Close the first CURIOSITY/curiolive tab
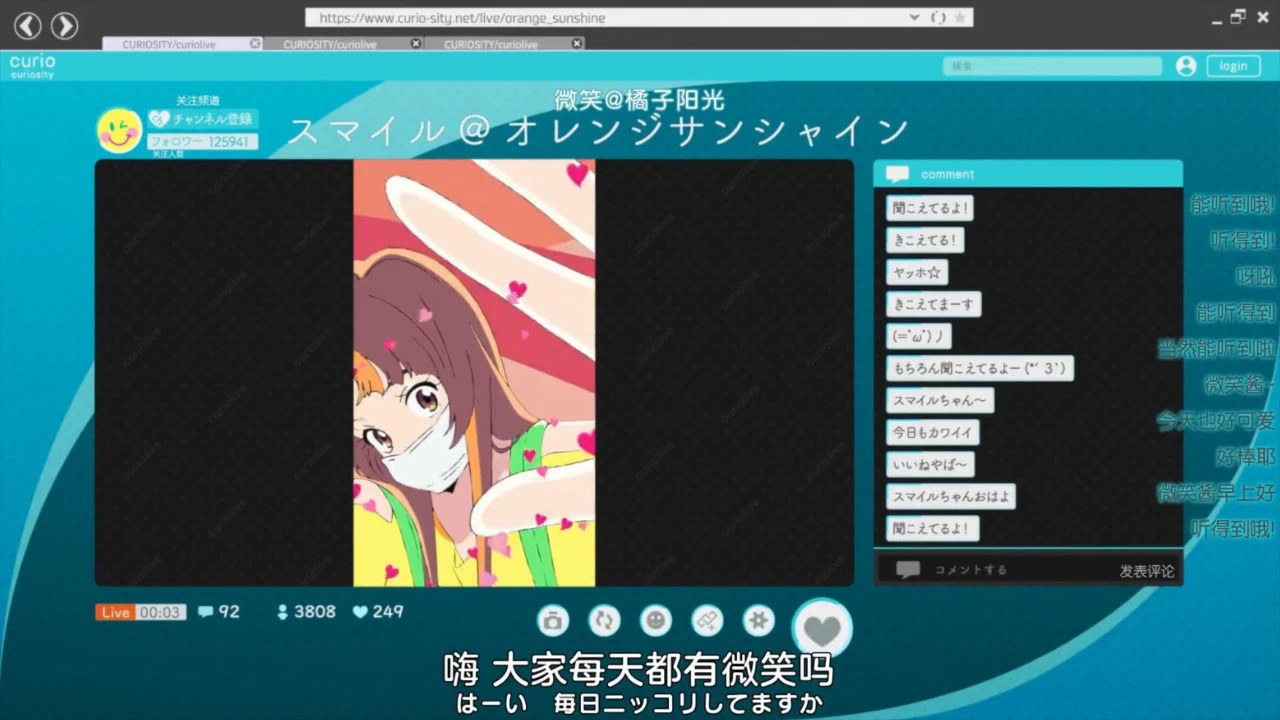Viewport: 1280px width, 720px height. point(255,44)
